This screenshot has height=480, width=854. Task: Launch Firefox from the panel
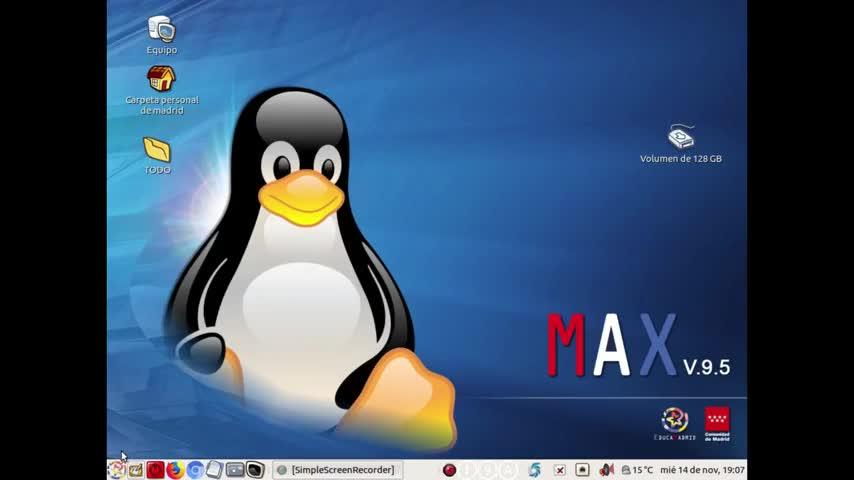[175, 470]
